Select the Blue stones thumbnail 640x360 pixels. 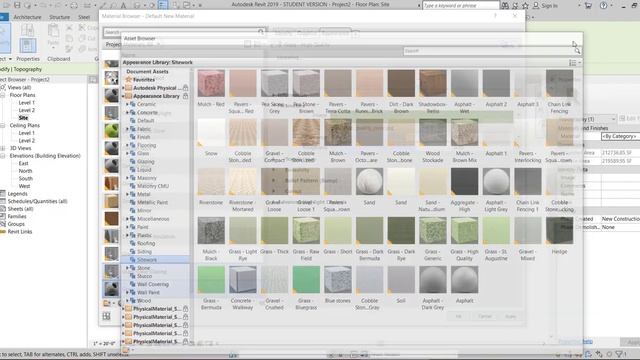click(338, 280)
